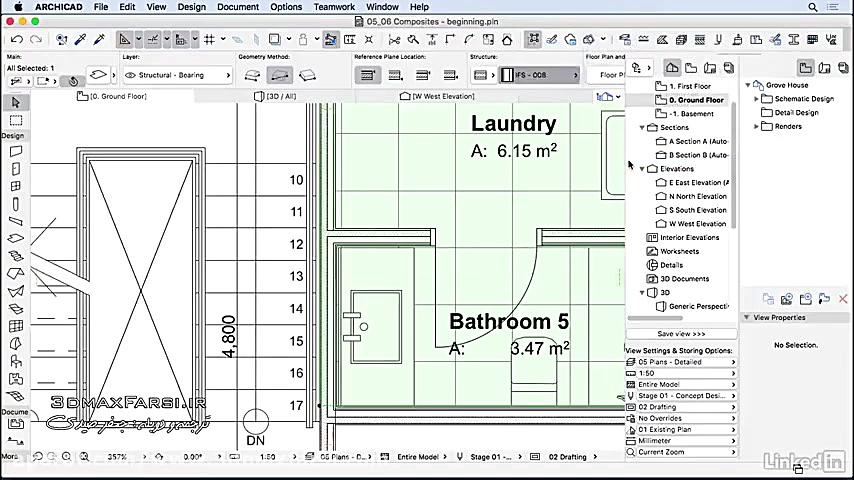Image resolution: width=854 pixels, height=480 pixels.
Task: Toggle the Snap Guides button in toolbar
Action: click(153, 39)
